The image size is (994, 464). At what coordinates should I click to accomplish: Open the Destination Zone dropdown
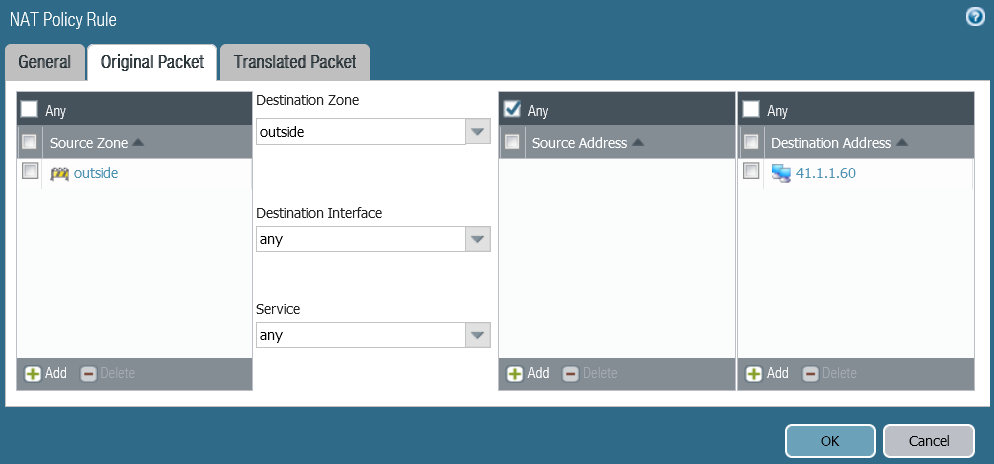[478, 132]
